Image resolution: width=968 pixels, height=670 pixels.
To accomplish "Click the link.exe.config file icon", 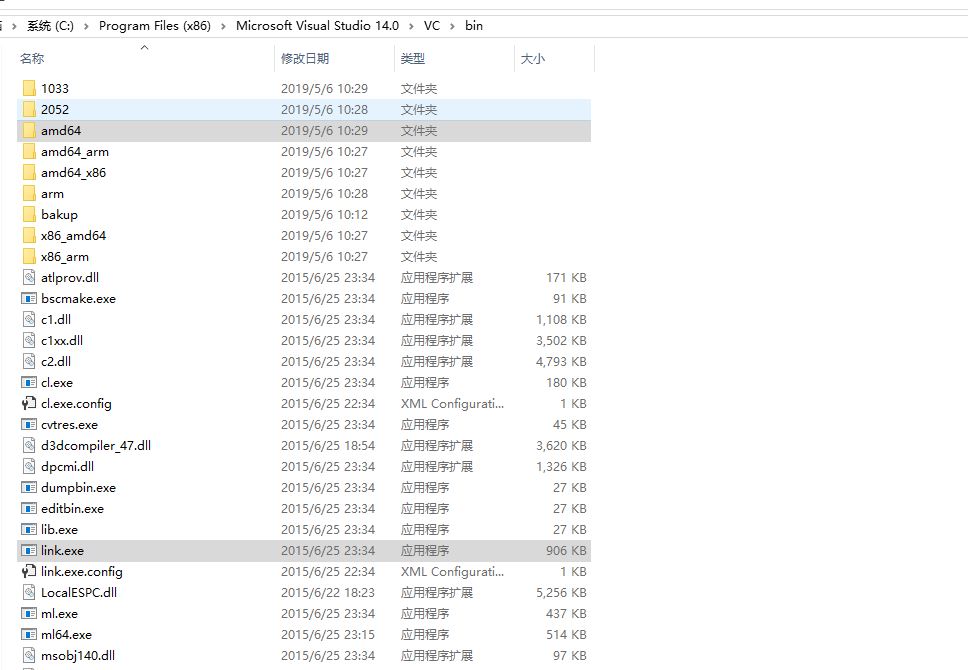I will [x=29, y=571].
